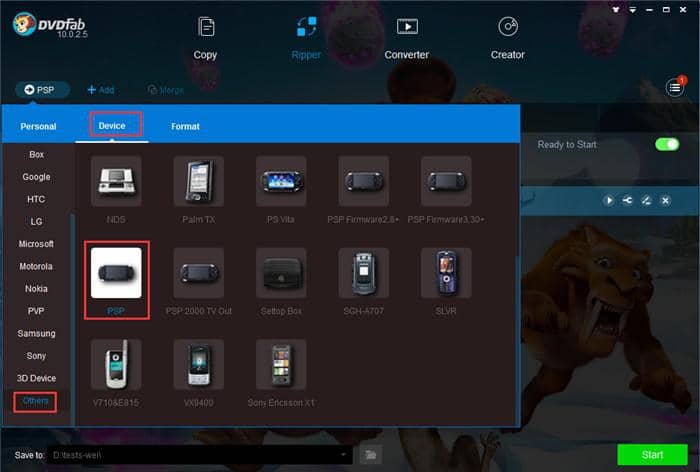
Task: Choose Sony in the brand list
Action: (36, 355)
